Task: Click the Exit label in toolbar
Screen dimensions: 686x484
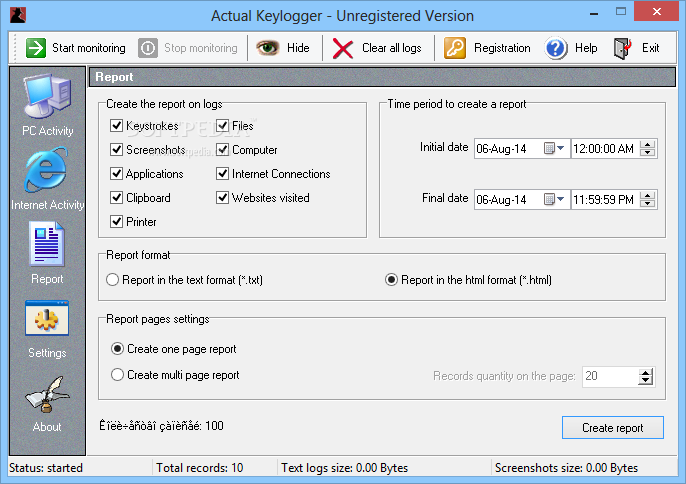Action: pyautogui.click(x=651, y=48)
